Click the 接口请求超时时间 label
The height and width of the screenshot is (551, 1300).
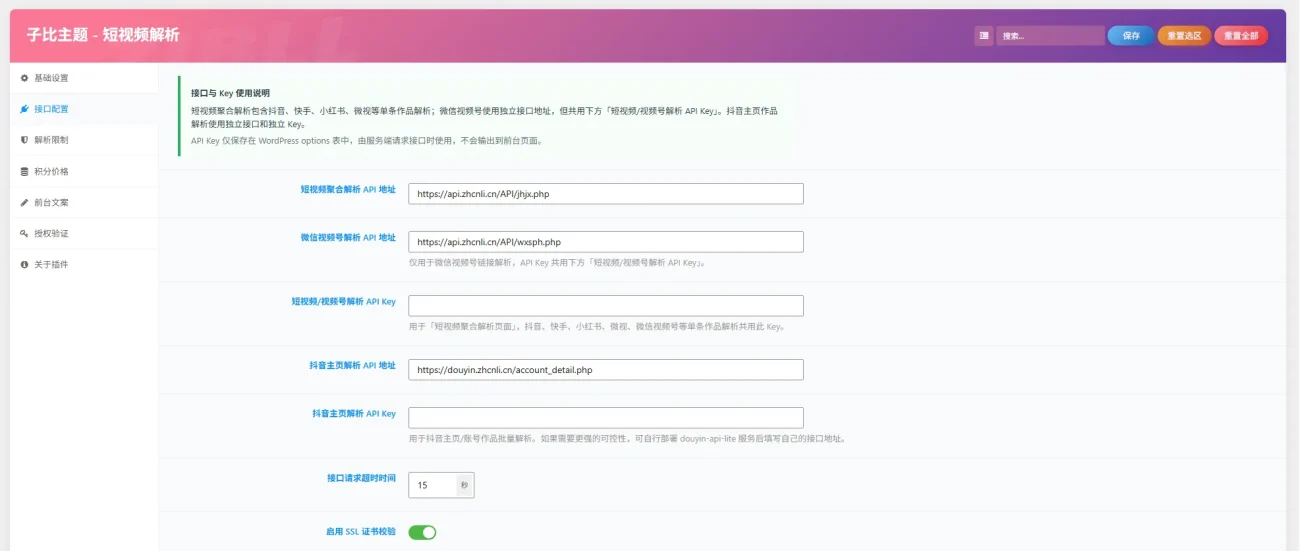361,478
